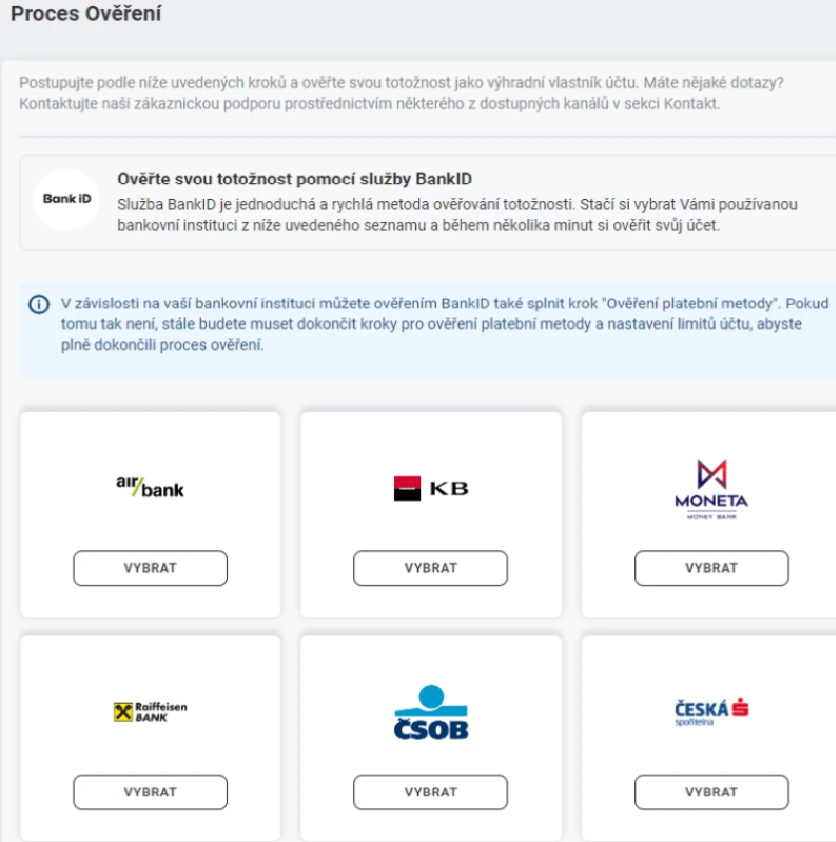This screenshot has height=842, width=836.
Task: Click the KB bank logo
Action: (431, 488)
